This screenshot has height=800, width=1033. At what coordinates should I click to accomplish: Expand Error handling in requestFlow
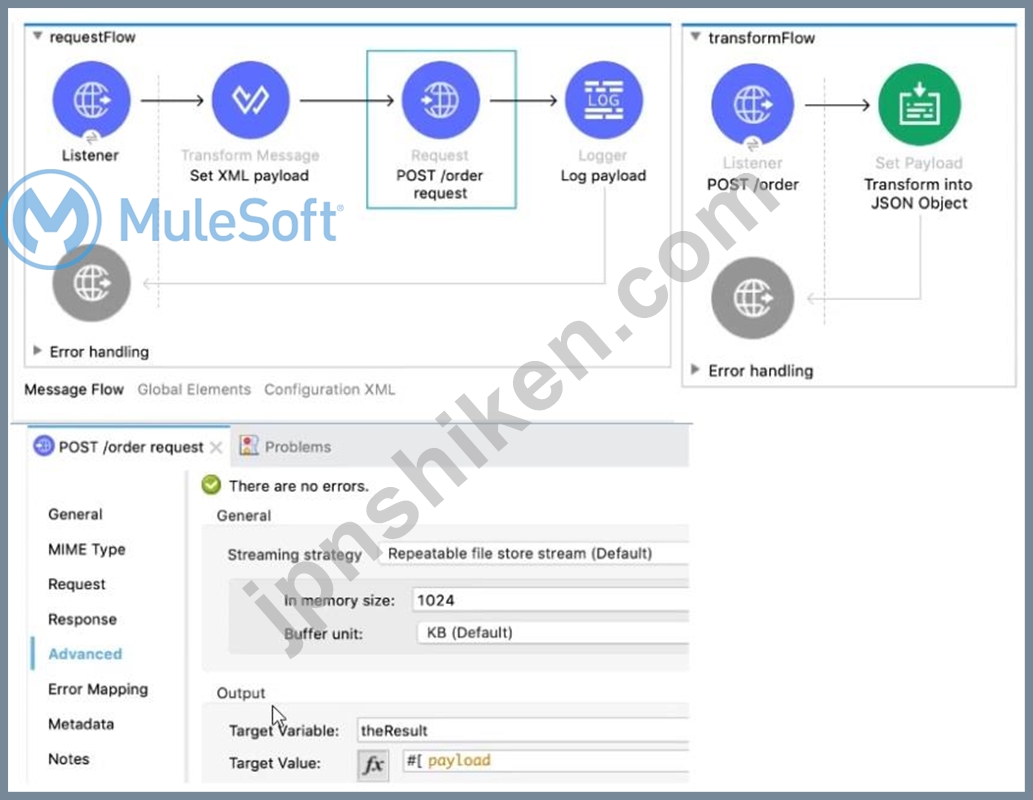38,351
